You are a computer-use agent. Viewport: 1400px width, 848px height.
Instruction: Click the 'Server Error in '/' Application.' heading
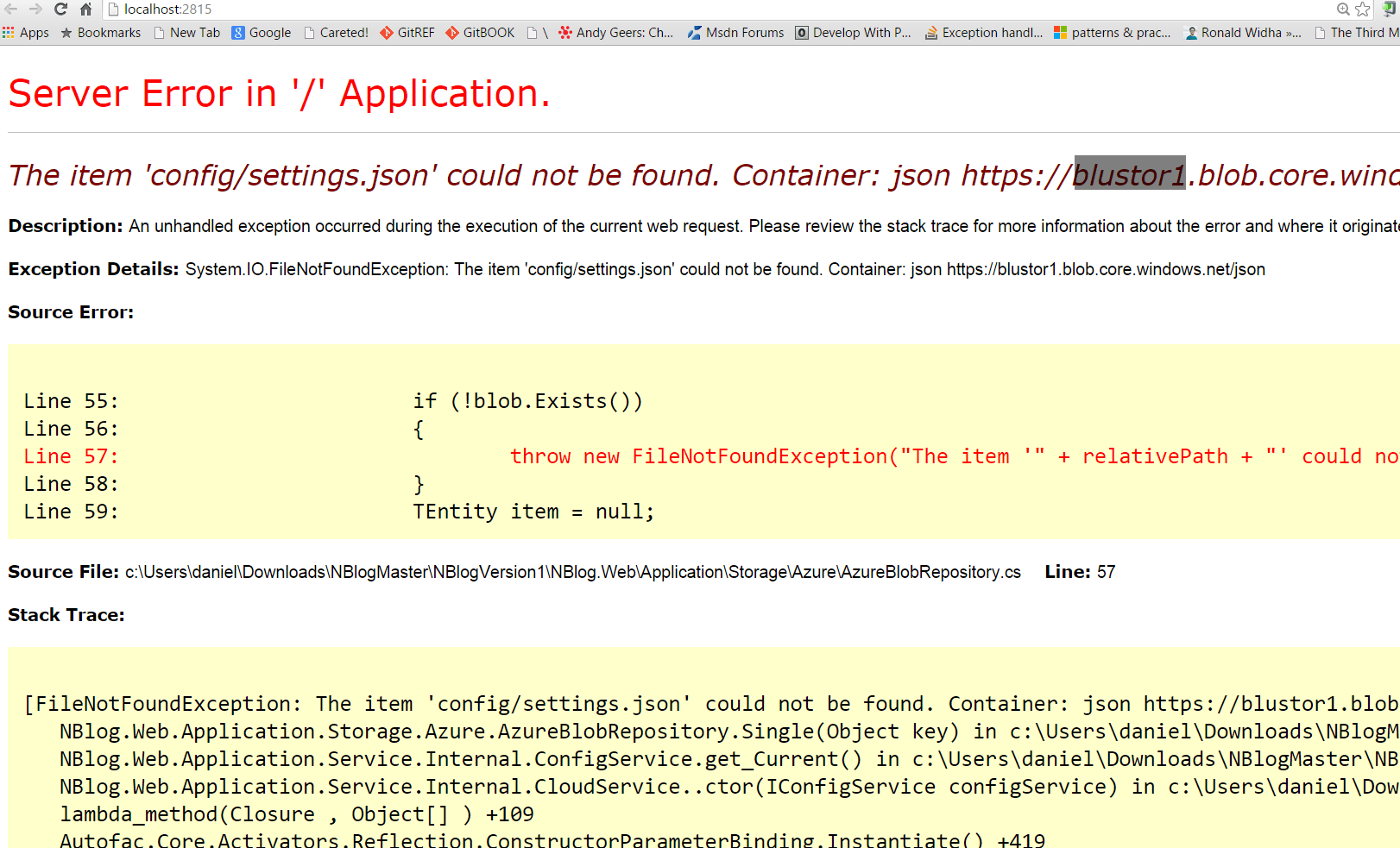(279, 93)
